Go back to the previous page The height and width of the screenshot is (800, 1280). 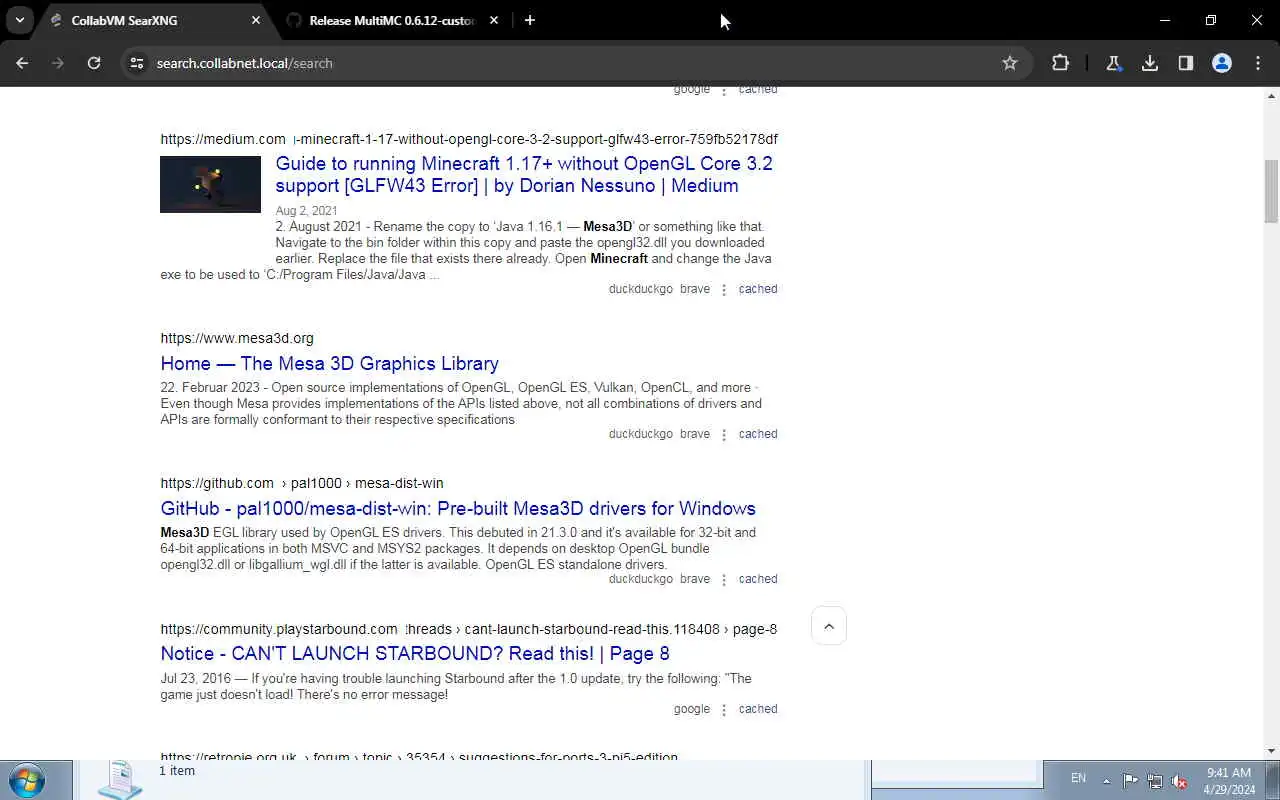[x=22, y=63]
